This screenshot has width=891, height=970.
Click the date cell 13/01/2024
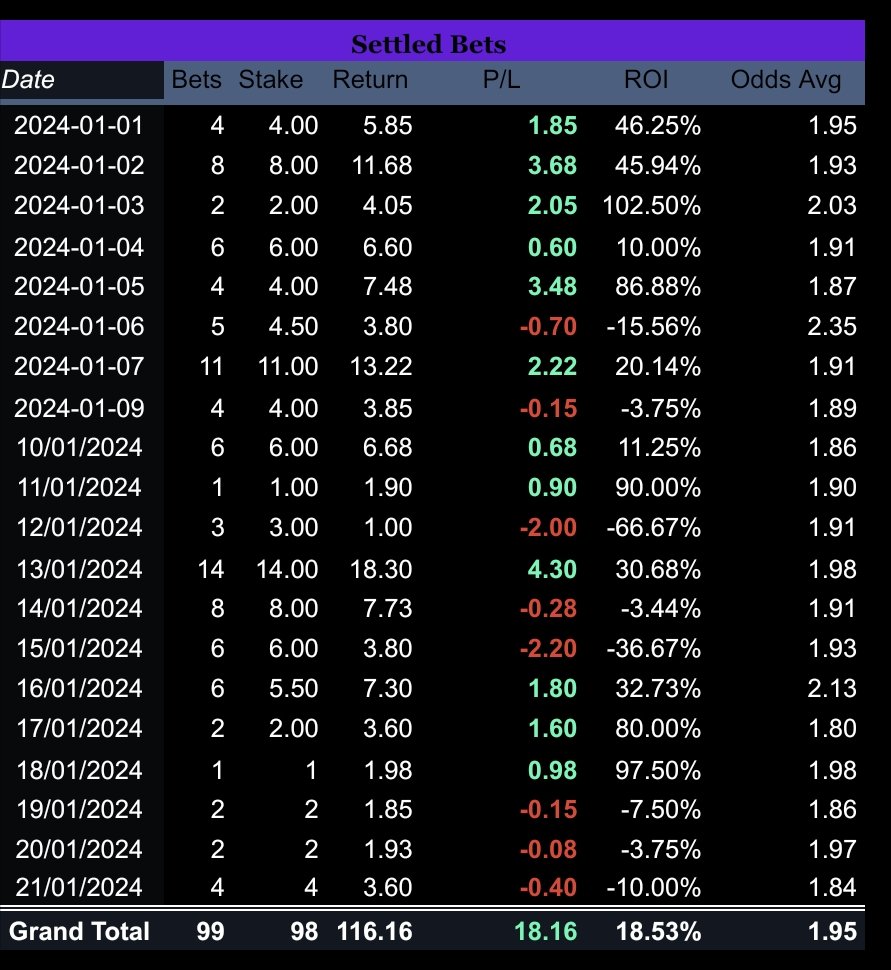click(79, 569)
